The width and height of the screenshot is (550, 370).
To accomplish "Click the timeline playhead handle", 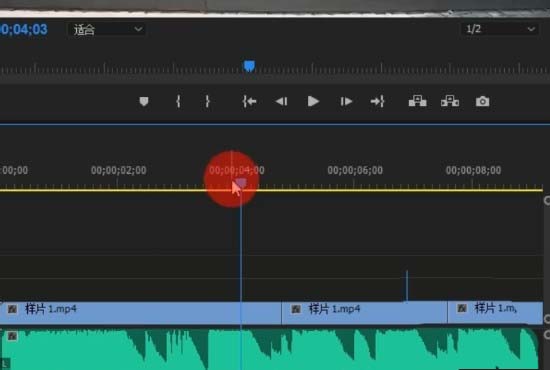I will click(x=241, y=183).
